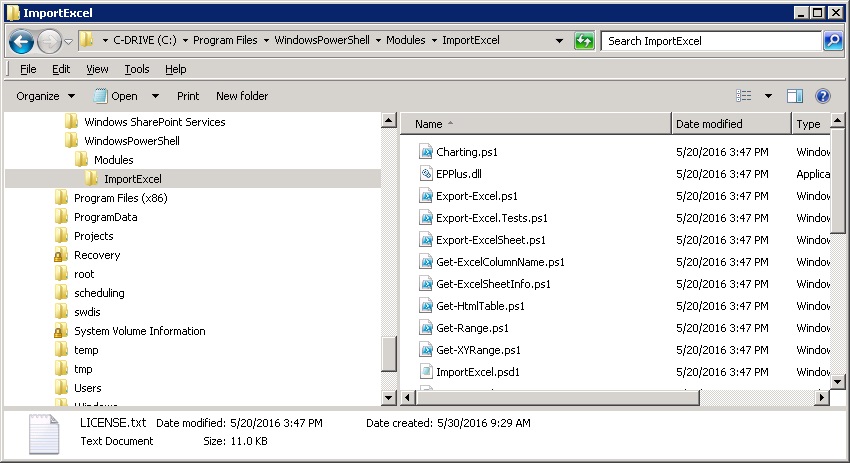Screen dimensions: 850x463
Task: Click the horizontal scrollbar in file list
Action: [558, 397]
